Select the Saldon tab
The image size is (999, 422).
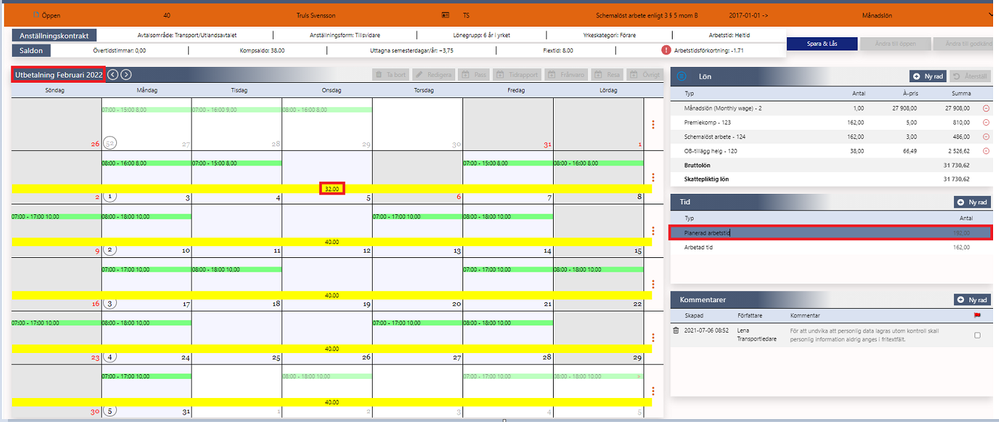32,50
